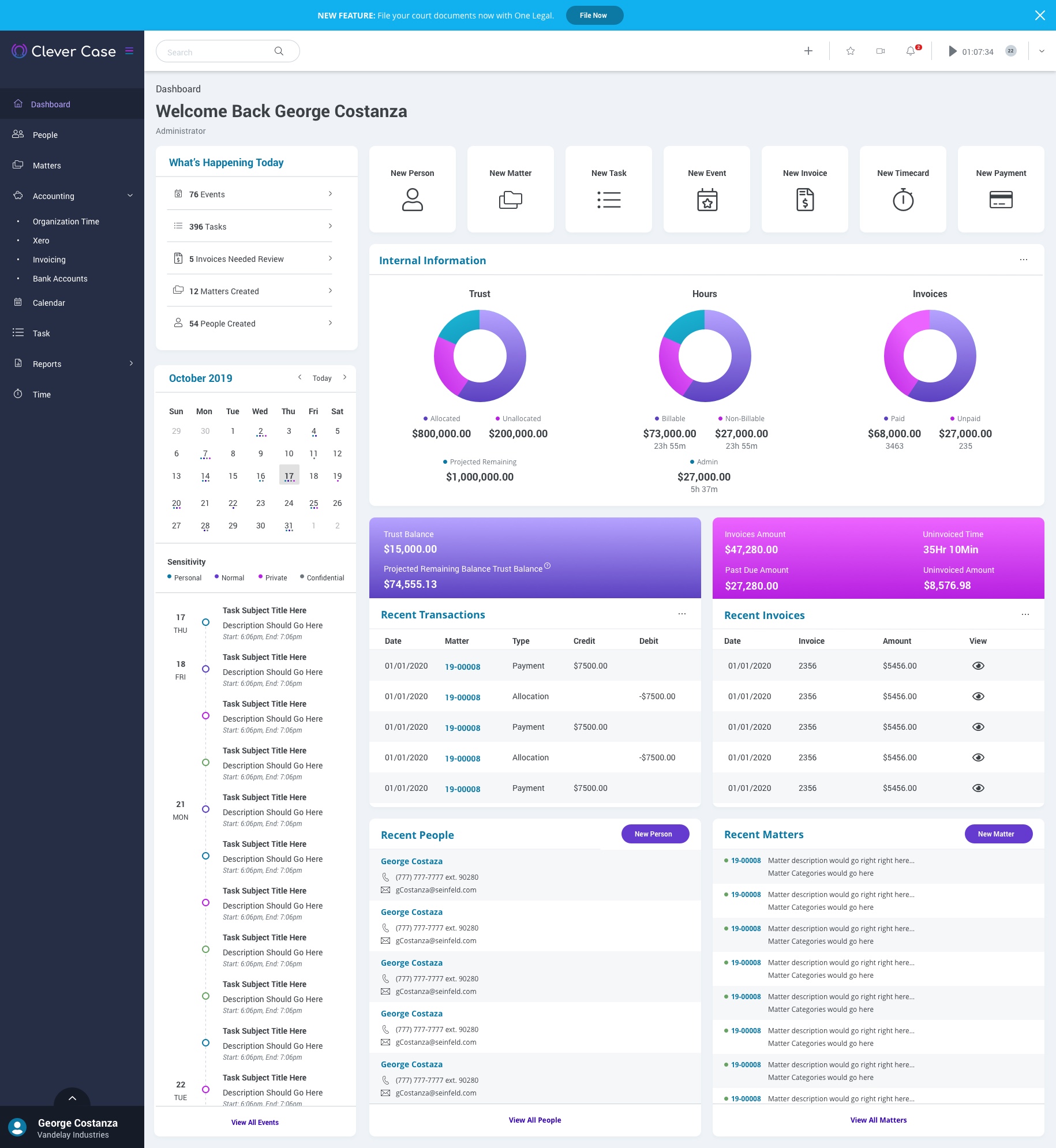Click the New Payment card icon
1056x1148 pixels.
[1001, 200]
